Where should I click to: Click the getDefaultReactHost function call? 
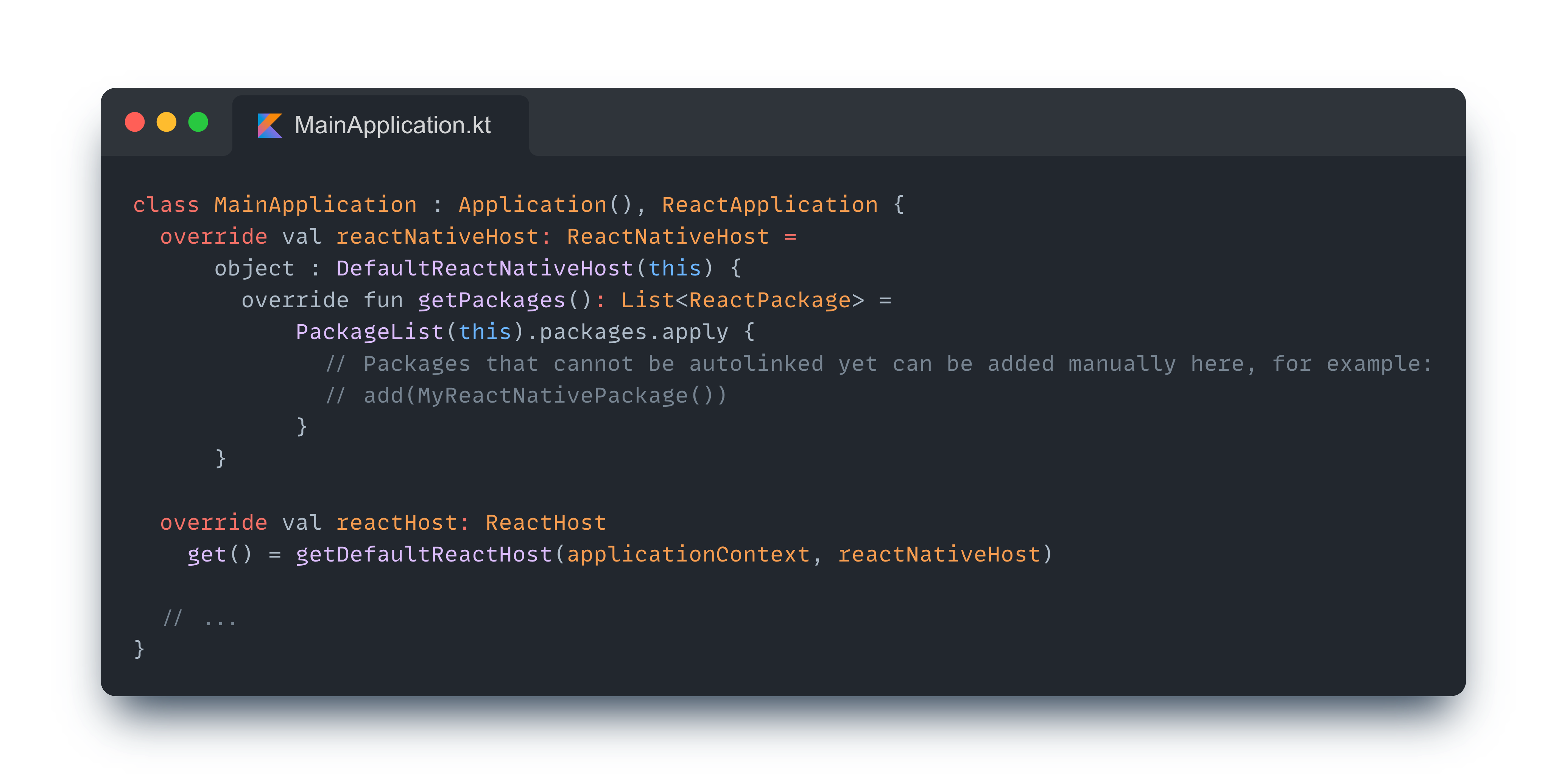pos(424,555)
